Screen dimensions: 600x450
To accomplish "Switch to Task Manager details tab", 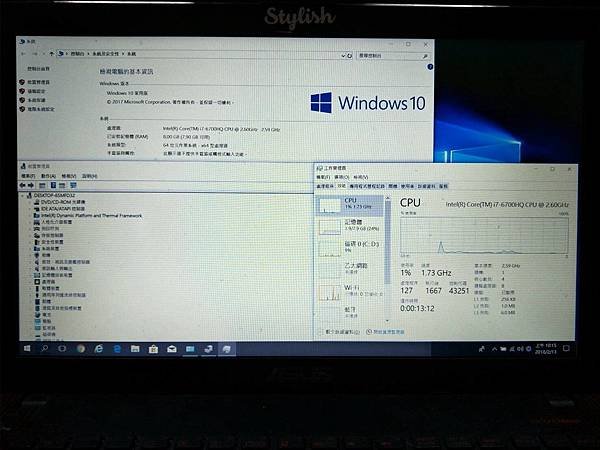I will (x=426, y=186).
